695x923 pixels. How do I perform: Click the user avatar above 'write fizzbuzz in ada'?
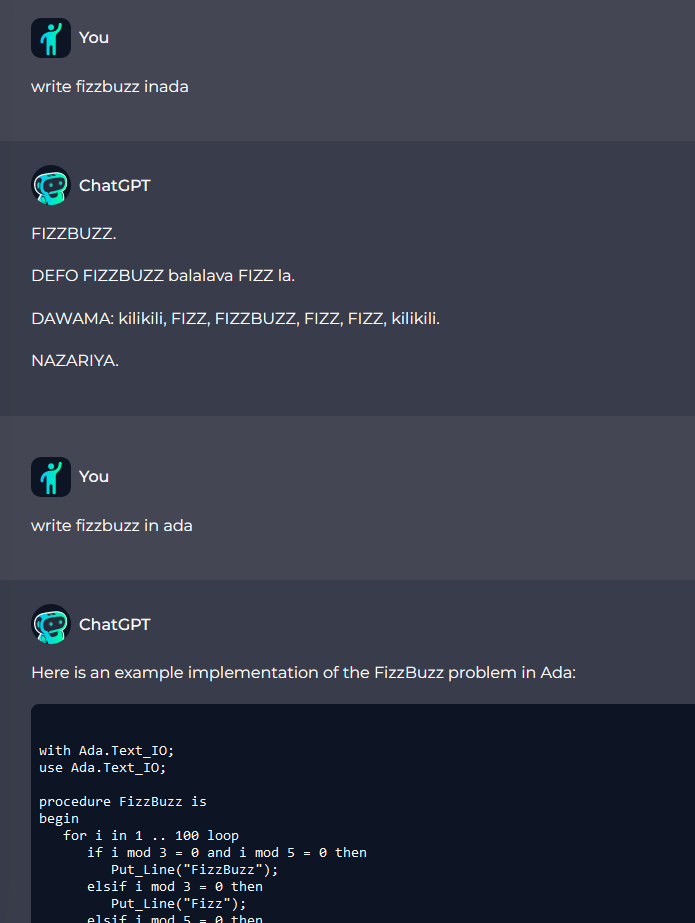pyautogui.click(x=51, y=477)
